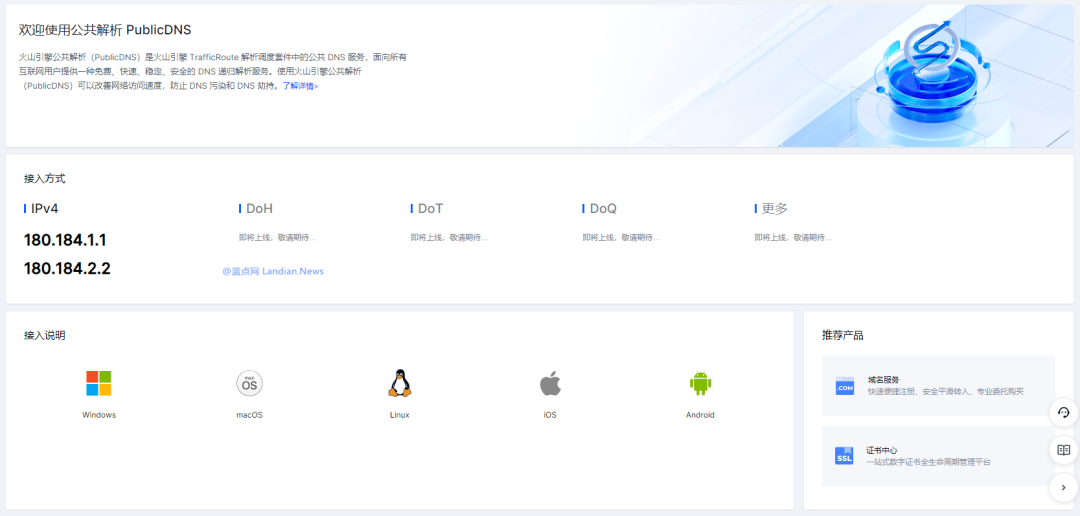
Task: Click the 更多 access method heading
Action: pyautogui.click(x=774, y=208)
